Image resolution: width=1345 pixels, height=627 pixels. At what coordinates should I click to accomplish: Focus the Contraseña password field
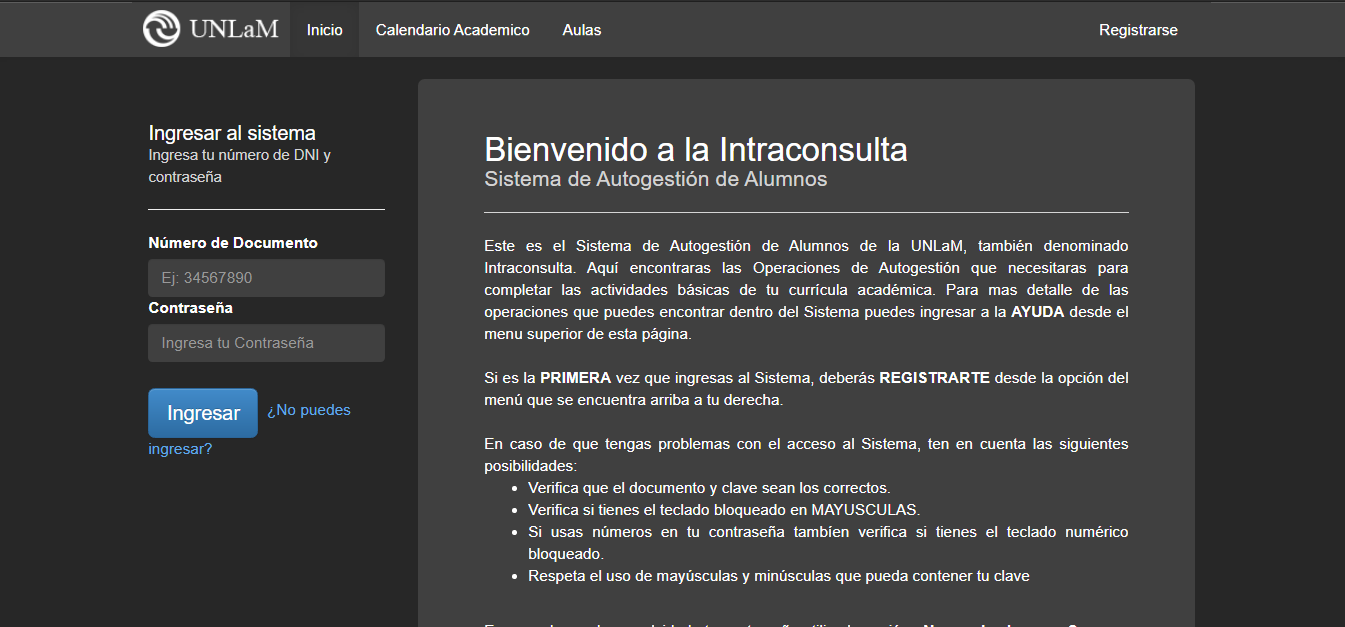coord(266,343)
